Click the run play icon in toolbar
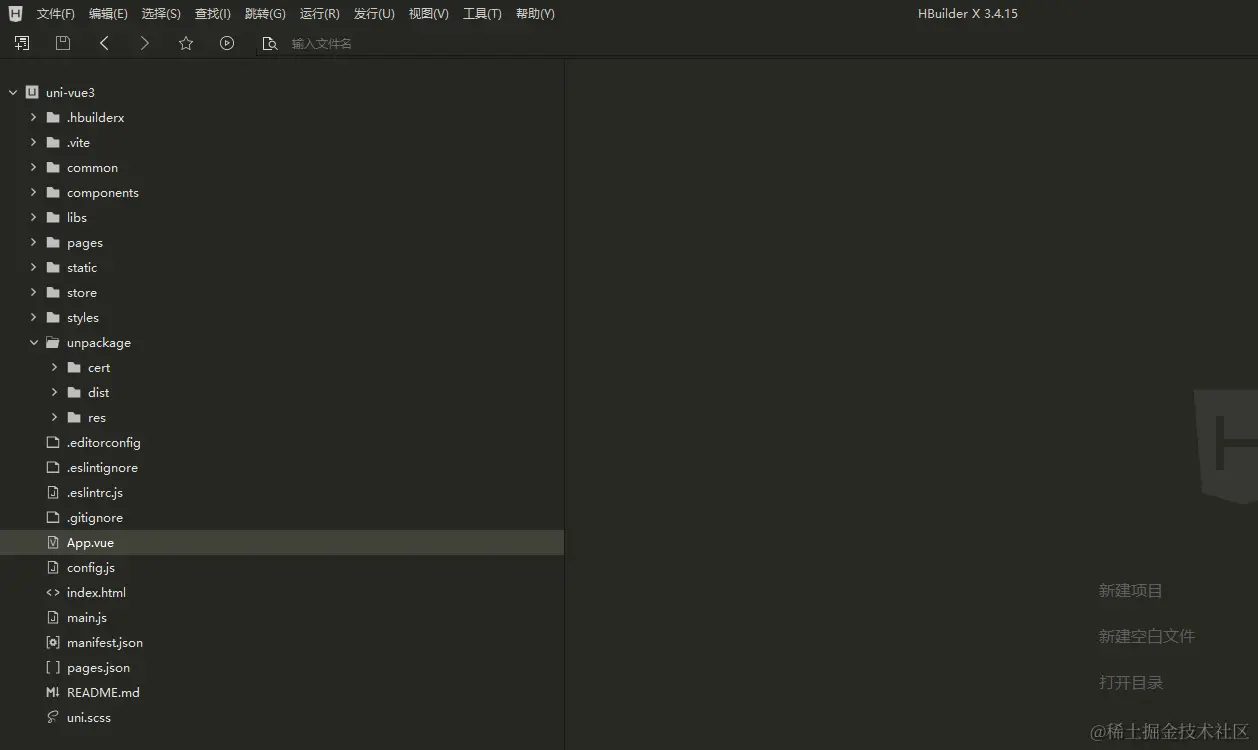This screenshot has width=1258, height=750. pos(227,43)
